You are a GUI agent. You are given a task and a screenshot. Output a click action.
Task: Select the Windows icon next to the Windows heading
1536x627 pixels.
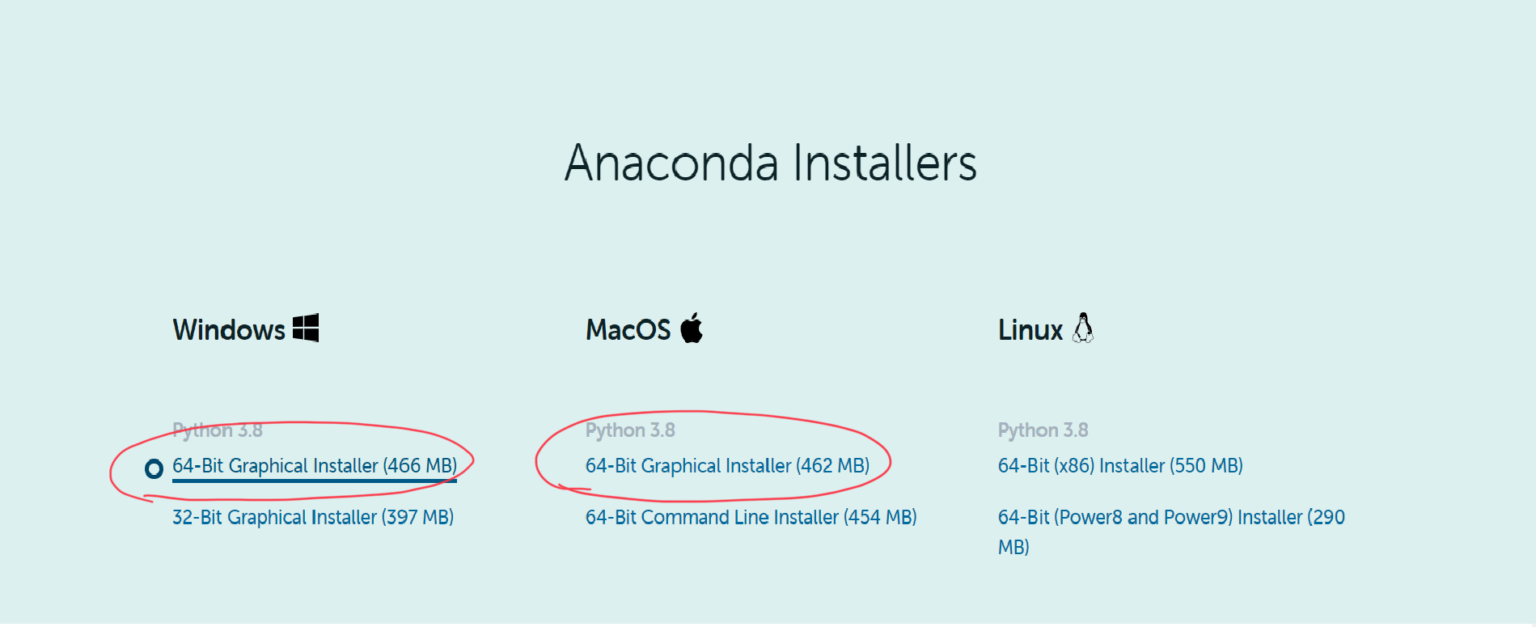[x=306, y=328]
